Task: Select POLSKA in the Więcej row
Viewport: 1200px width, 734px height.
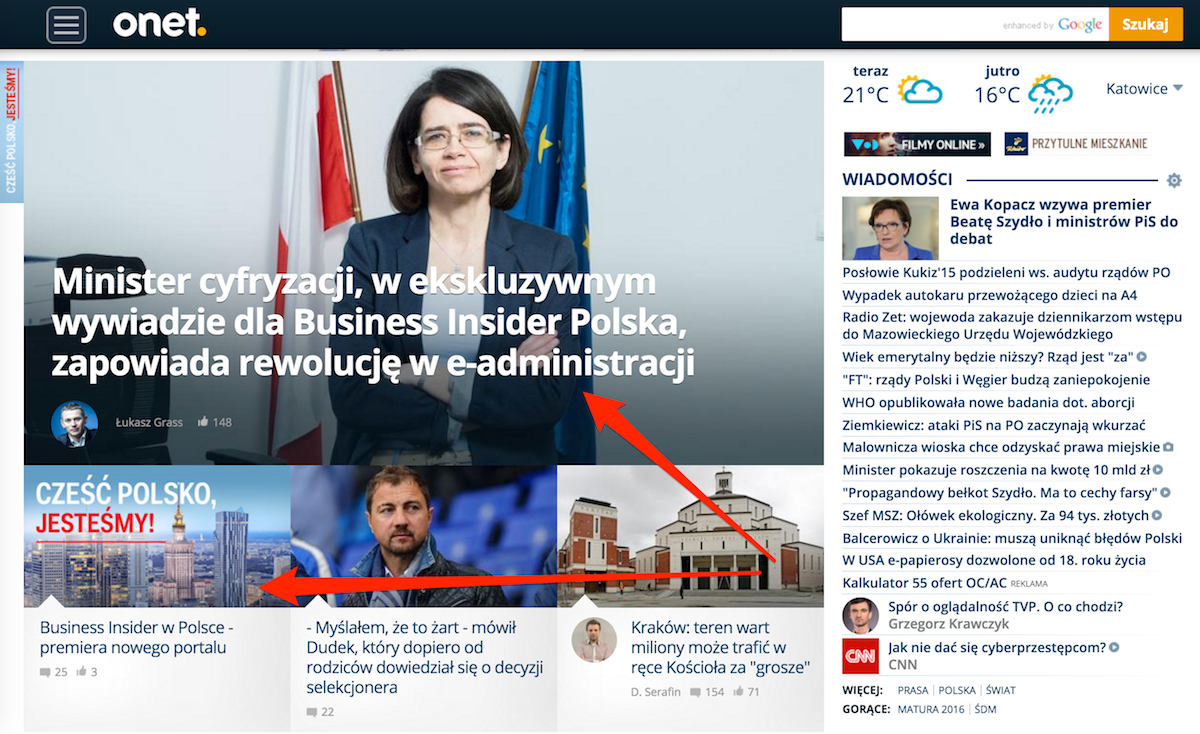Action: click(x=957, y=691)
